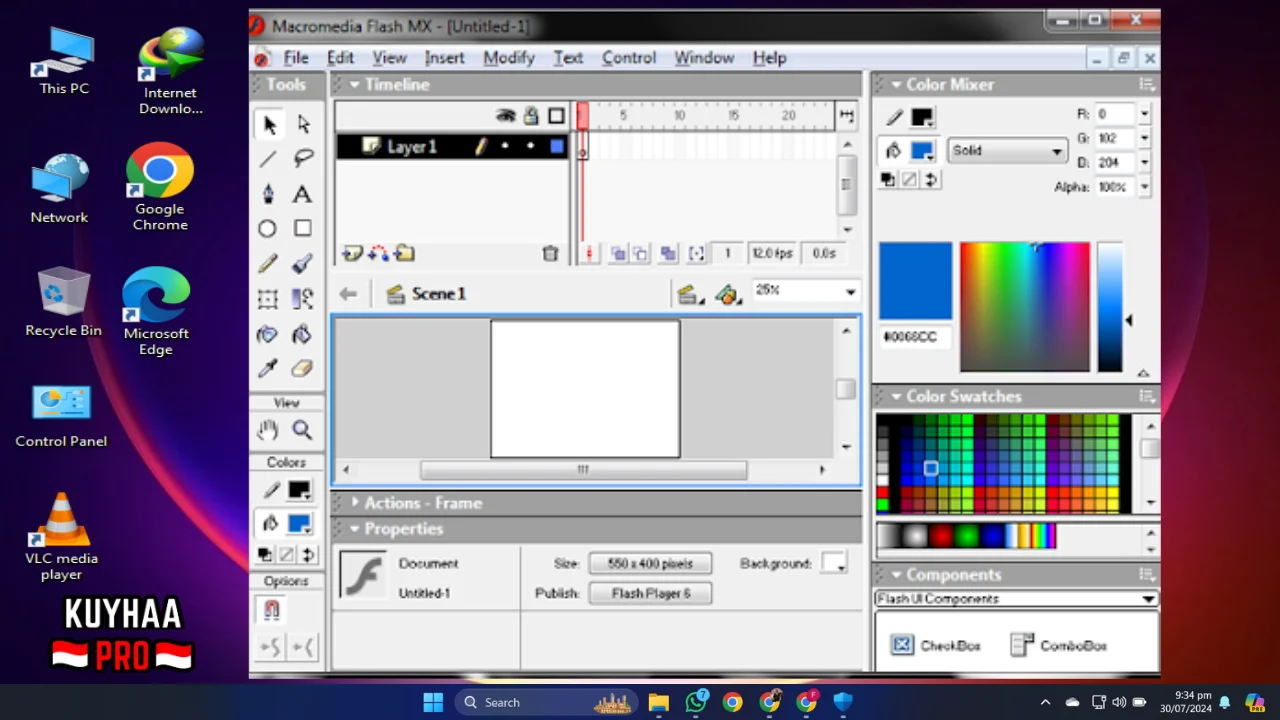Open the Modify menu
This screenshot has width=1280, height=720.
pos(509,58)
